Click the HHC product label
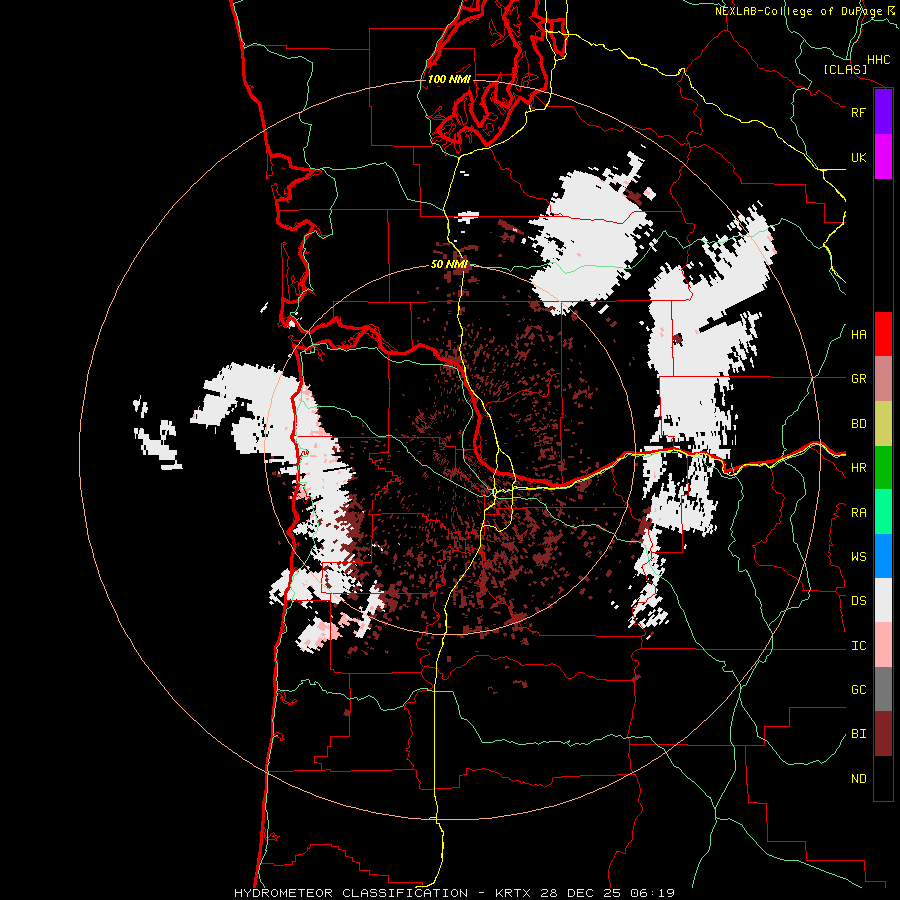 coord(878,60)
